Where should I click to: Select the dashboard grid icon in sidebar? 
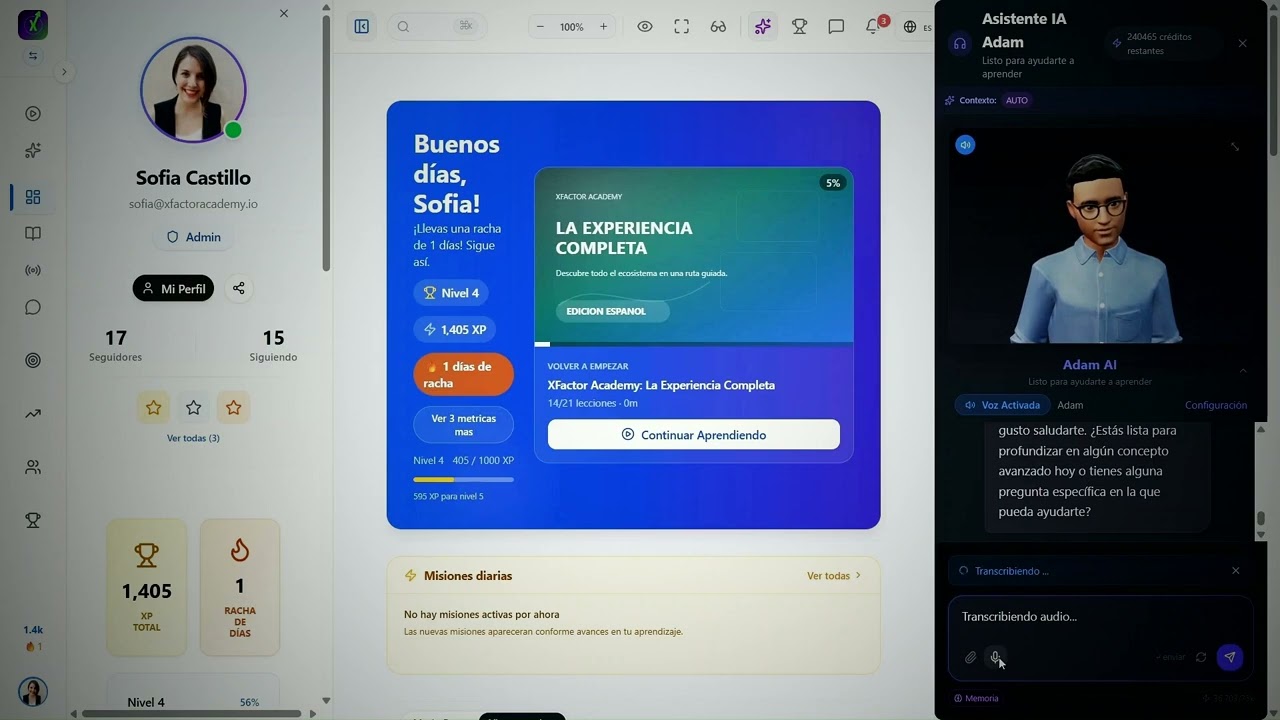pos(33,197)
